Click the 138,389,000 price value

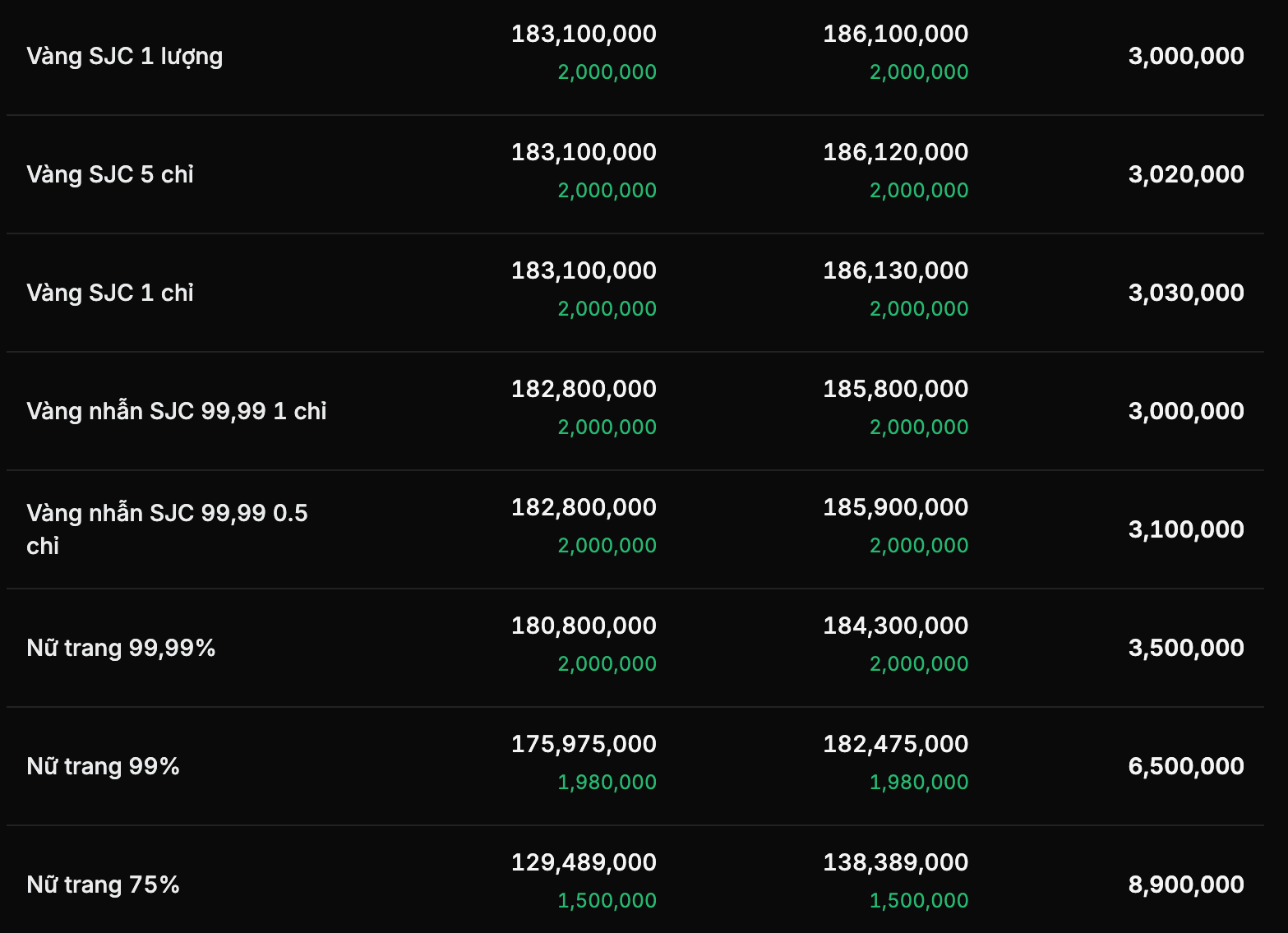tap(895, 862)
